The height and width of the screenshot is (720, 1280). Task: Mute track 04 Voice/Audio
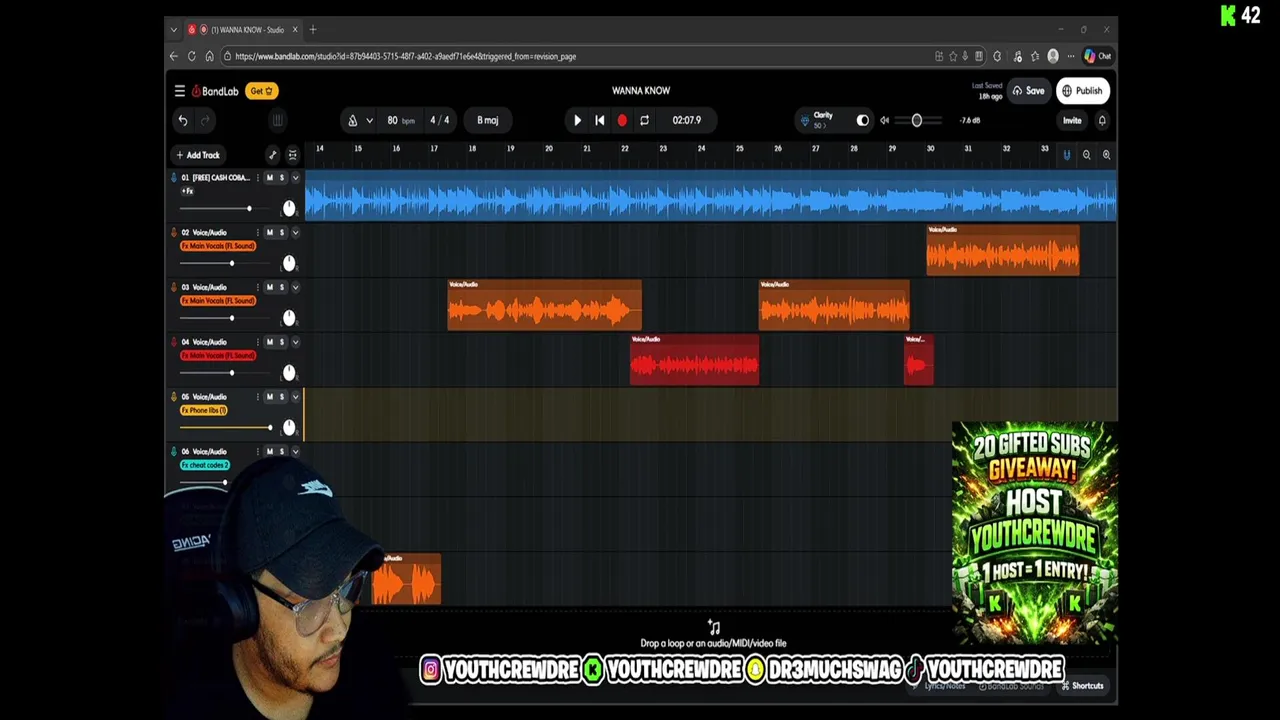pos(269,342)
